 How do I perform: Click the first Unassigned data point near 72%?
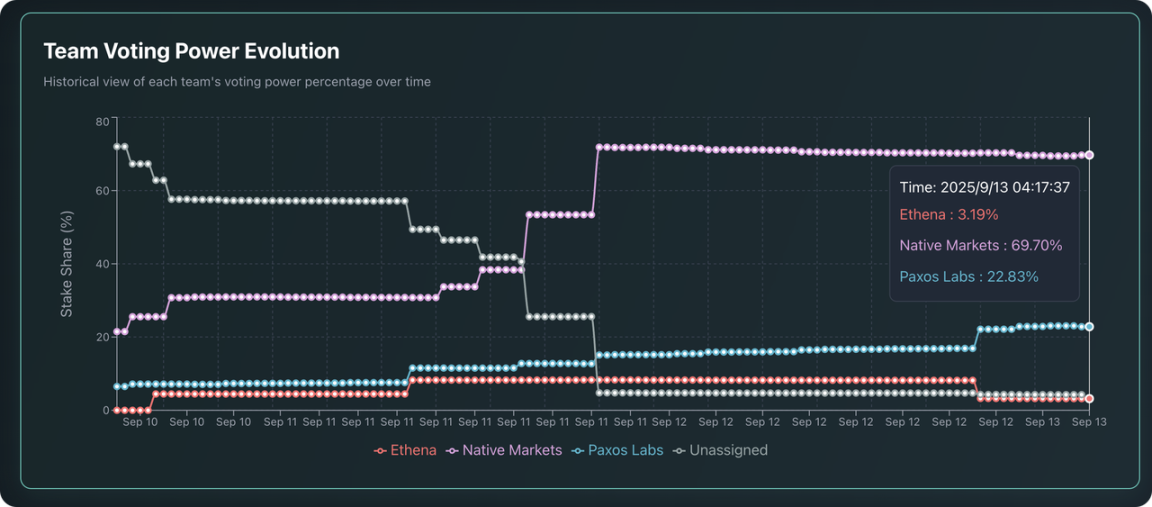coord(117,146)
